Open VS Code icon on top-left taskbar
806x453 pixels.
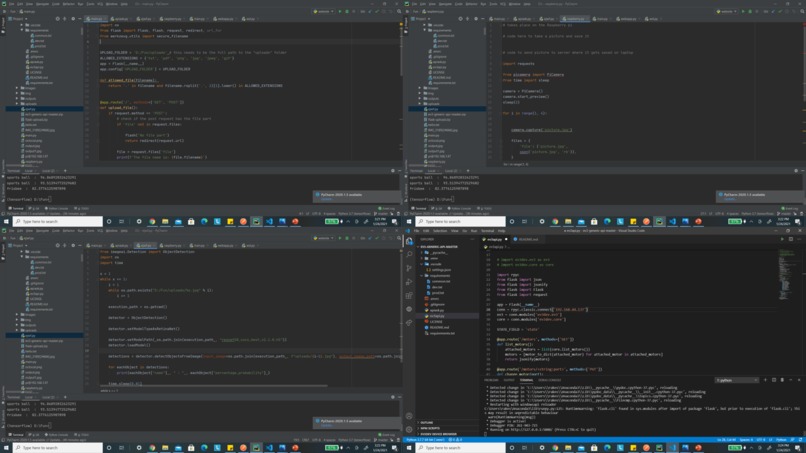coord(269,222)
